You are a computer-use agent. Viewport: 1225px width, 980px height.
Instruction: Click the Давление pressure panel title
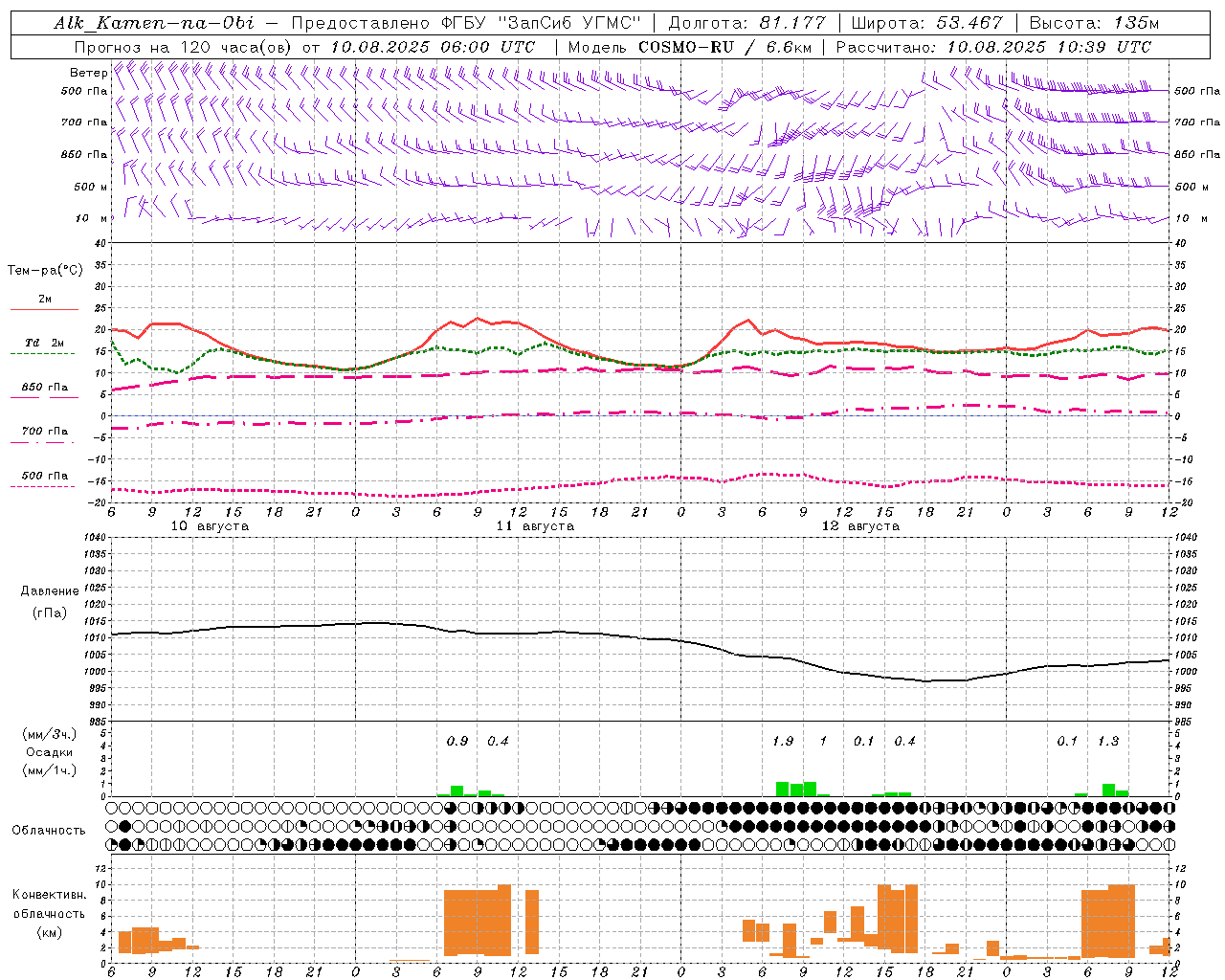click(x=50, y=591)
